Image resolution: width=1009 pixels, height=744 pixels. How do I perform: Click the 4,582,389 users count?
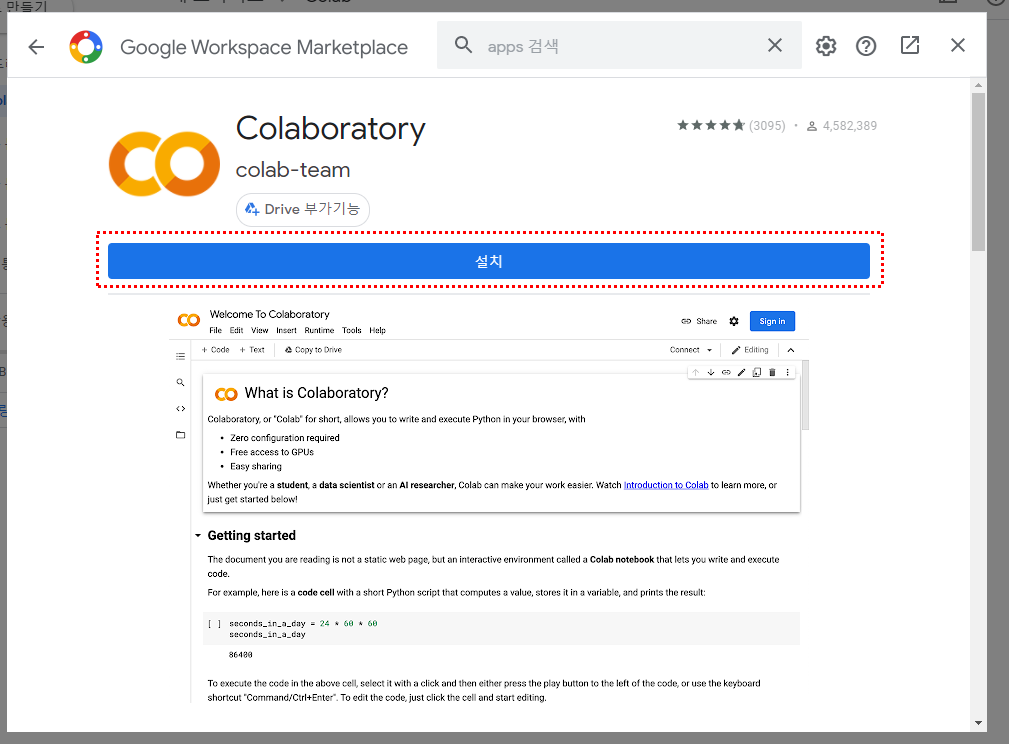tap(849, 126)
